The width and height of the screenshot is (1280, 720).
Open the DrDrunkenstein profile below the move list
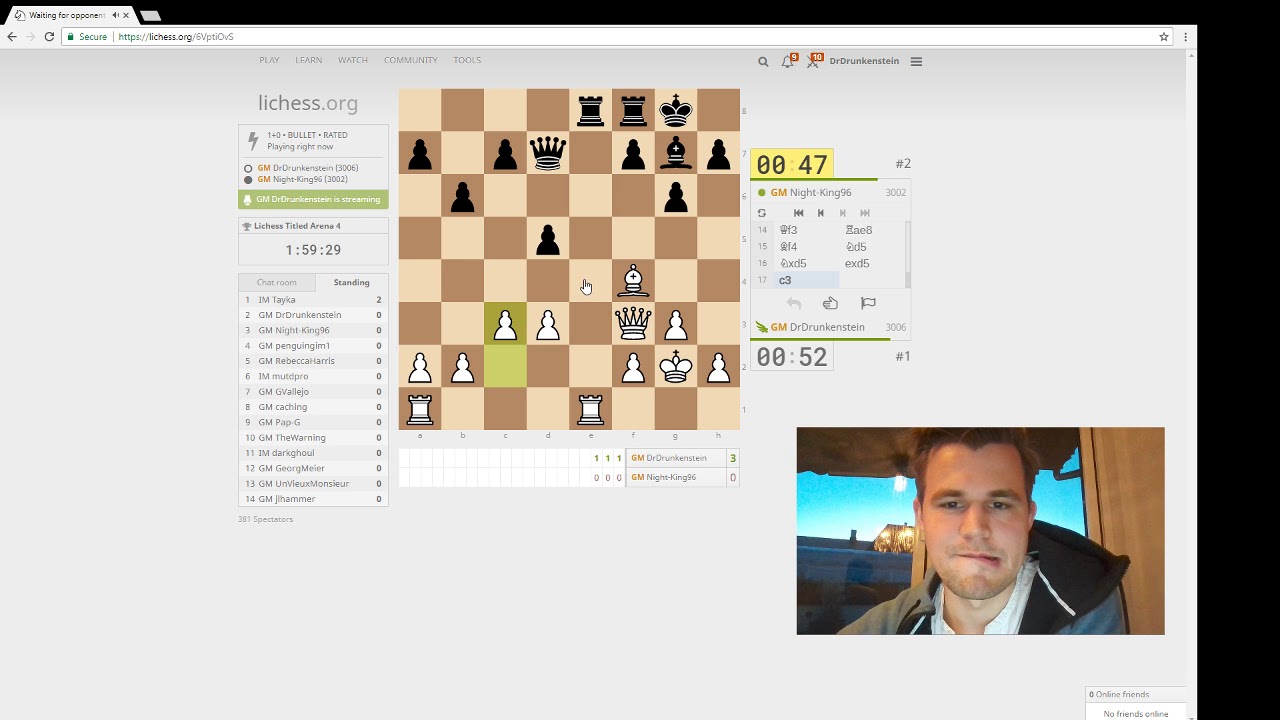pos(818,327)
